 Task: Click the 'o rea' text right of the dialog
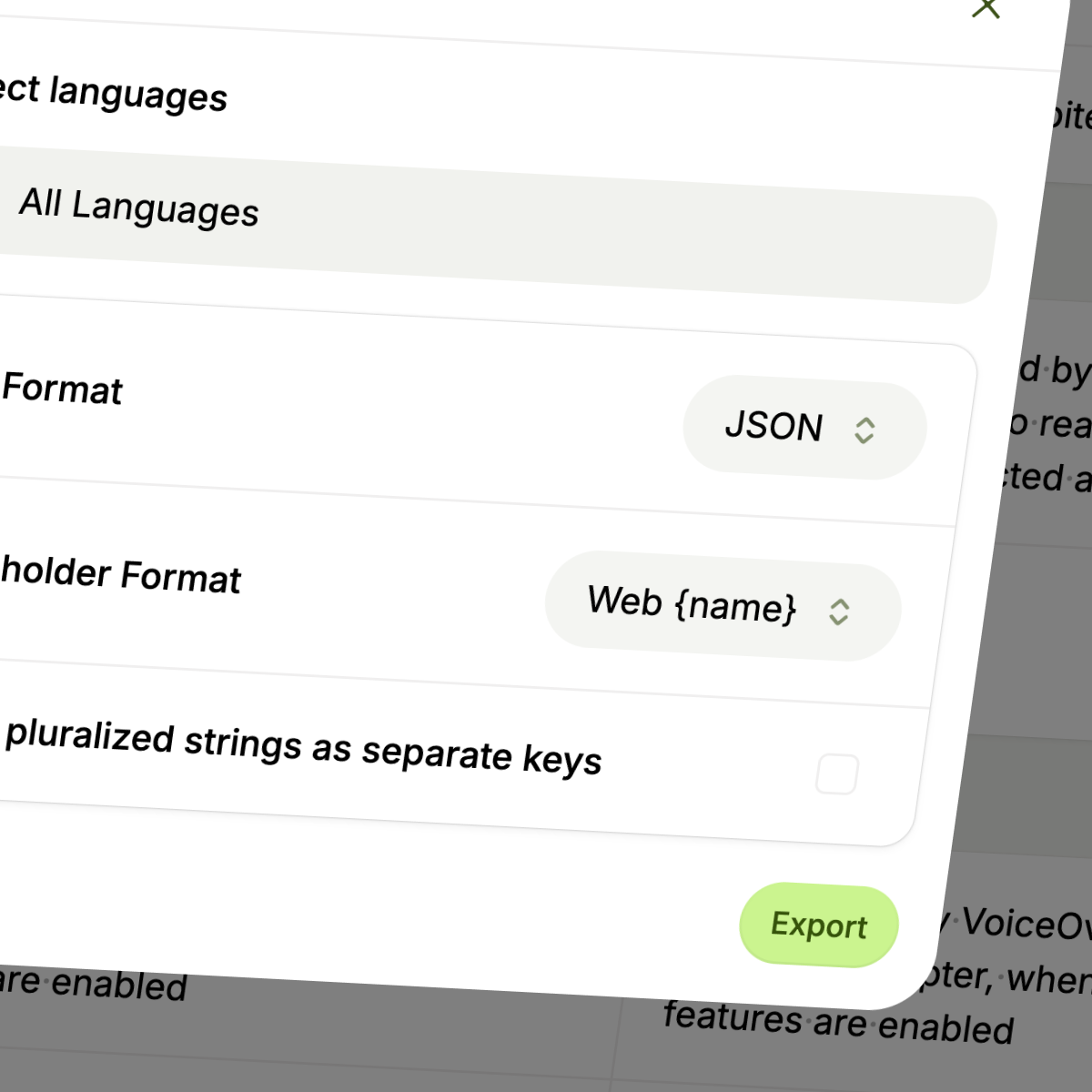pyautogui.click(x=1050, y=424)
